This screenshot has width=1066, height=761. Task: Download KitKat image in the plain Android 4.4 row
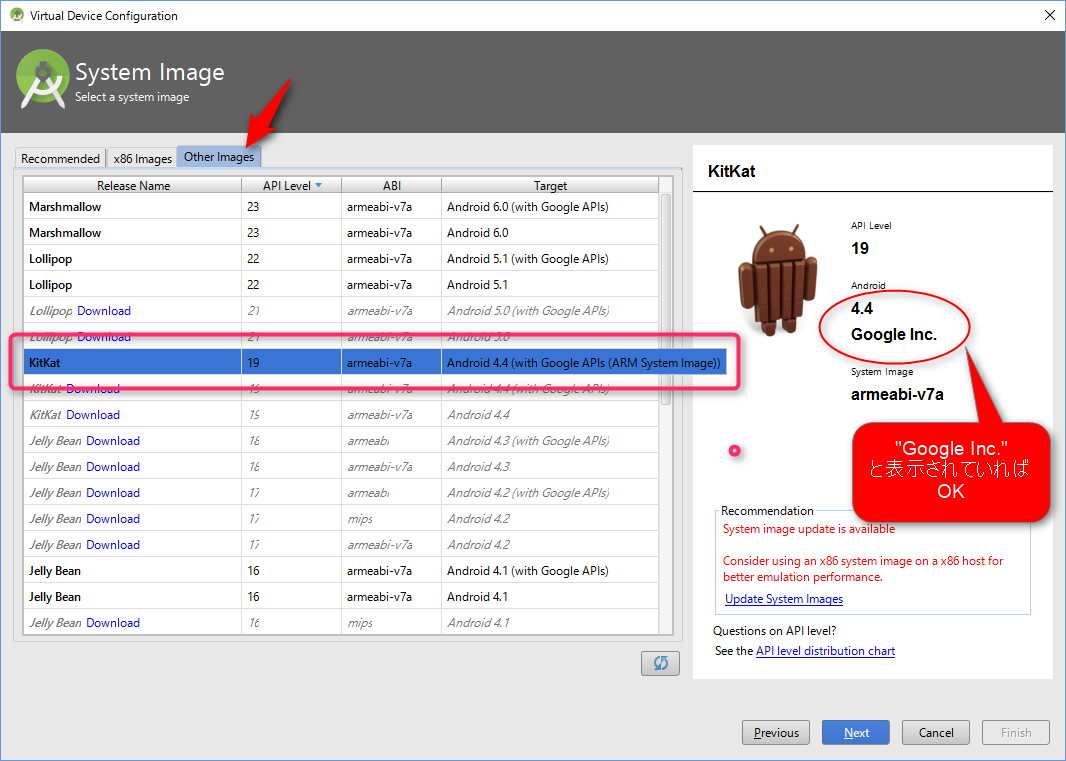coord(93,415)
